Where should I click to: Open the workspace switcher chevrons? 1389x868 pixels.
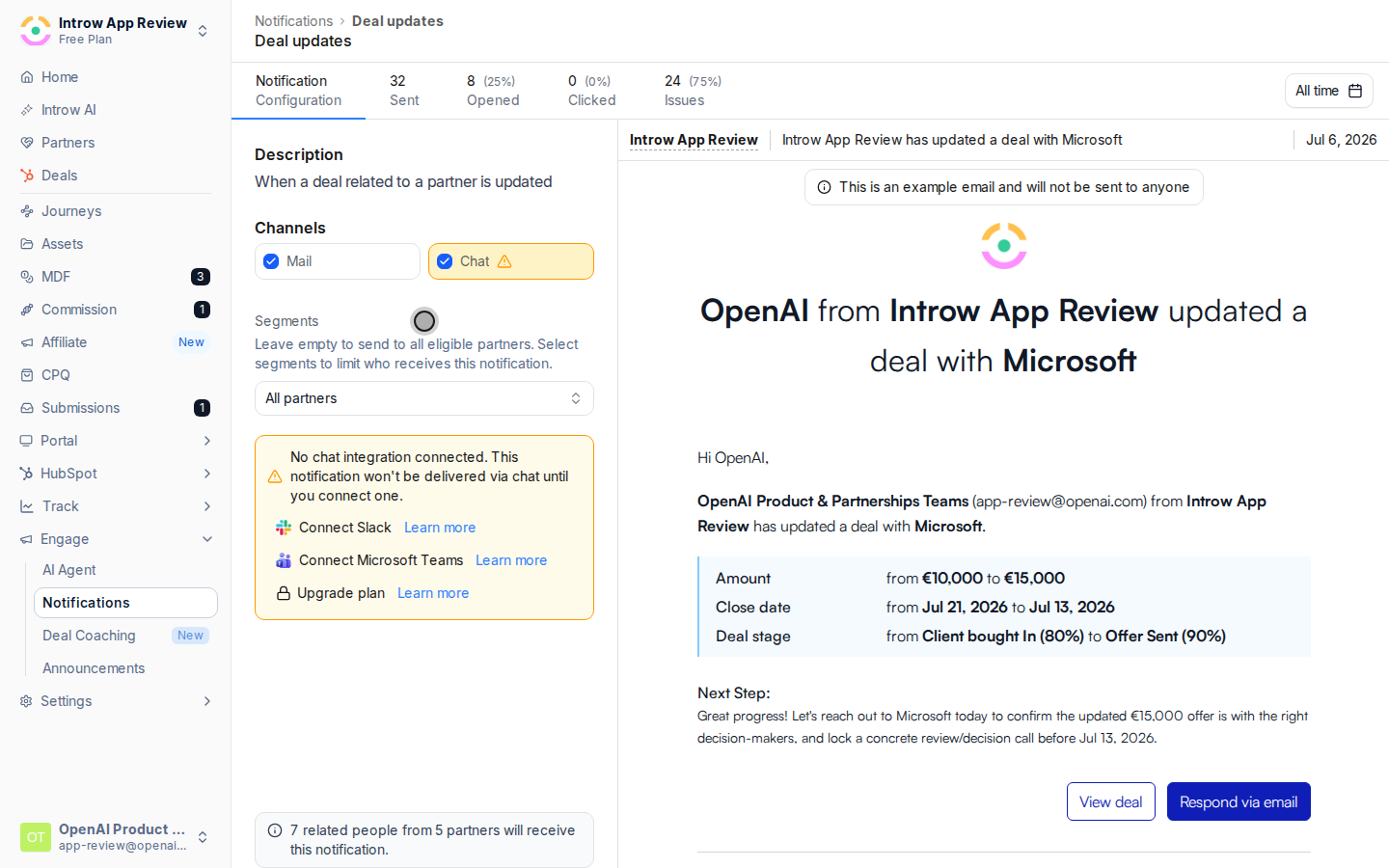[203, 31]
